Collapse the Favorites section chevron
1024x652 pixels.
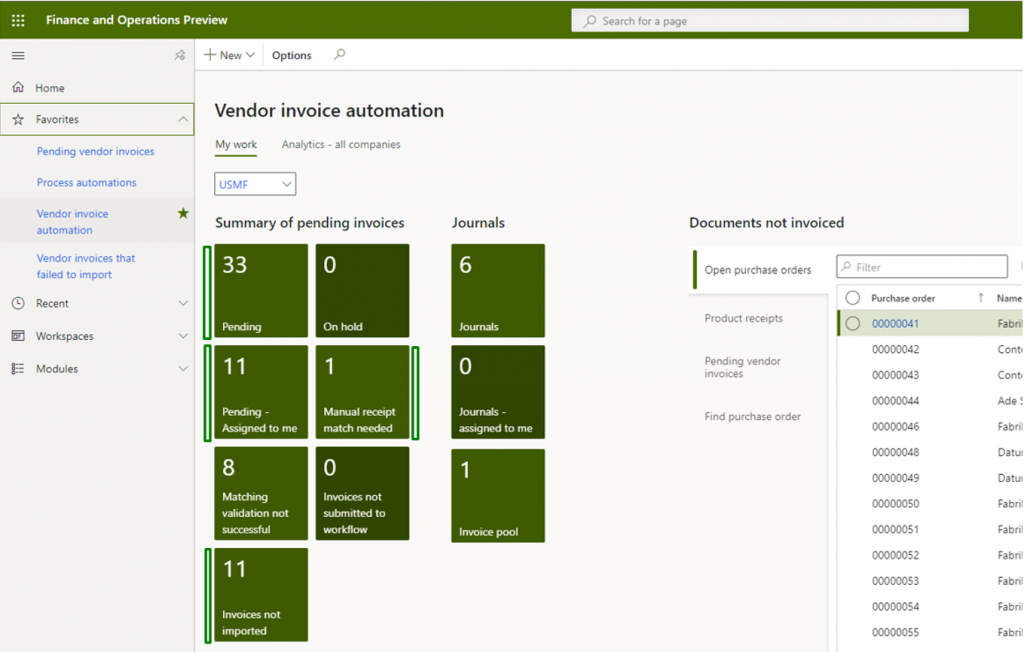tap(183, 120)
